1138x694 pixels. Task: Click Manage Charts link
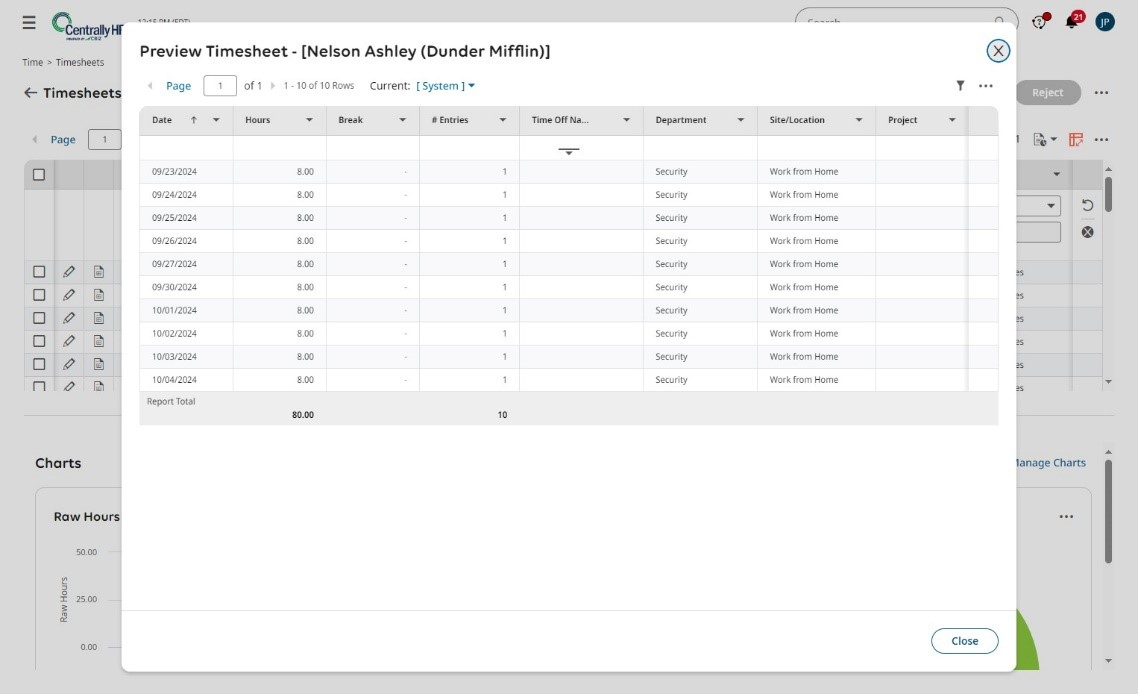pyautogui.click(x=1050, y=463)
